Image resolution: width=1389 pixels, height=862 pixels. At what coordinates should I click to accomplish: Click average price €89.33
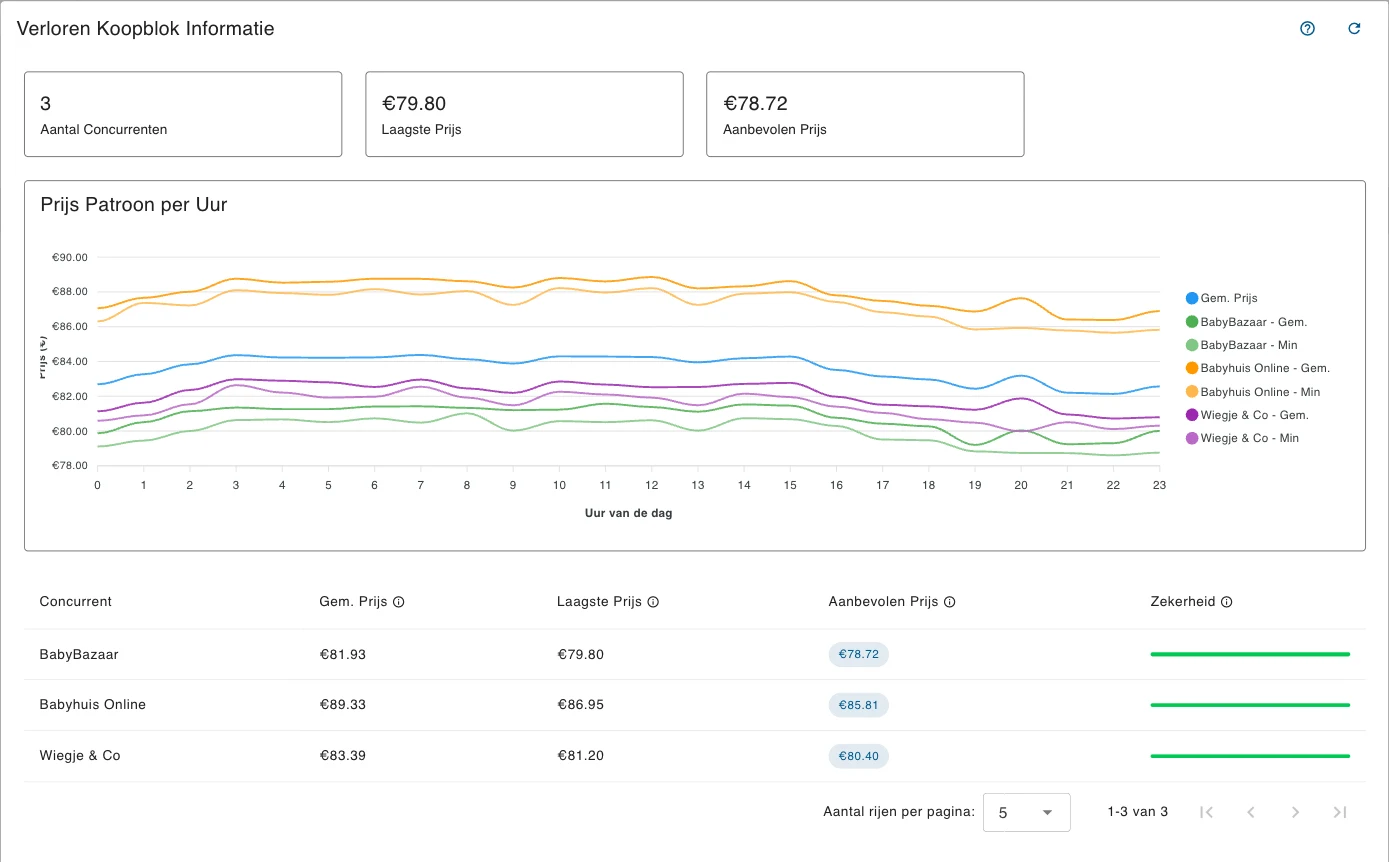pyautogui.click(x=343, y=705)
